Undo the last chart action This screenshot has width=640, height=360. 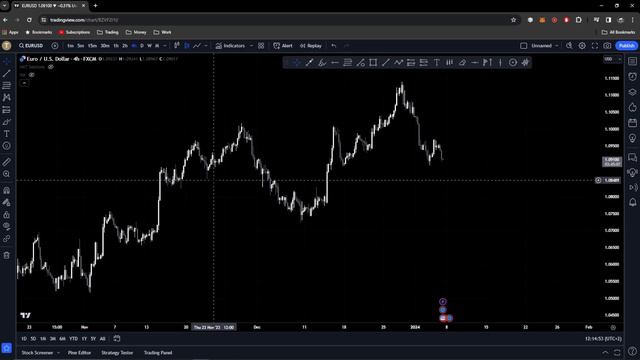(334, 46)
